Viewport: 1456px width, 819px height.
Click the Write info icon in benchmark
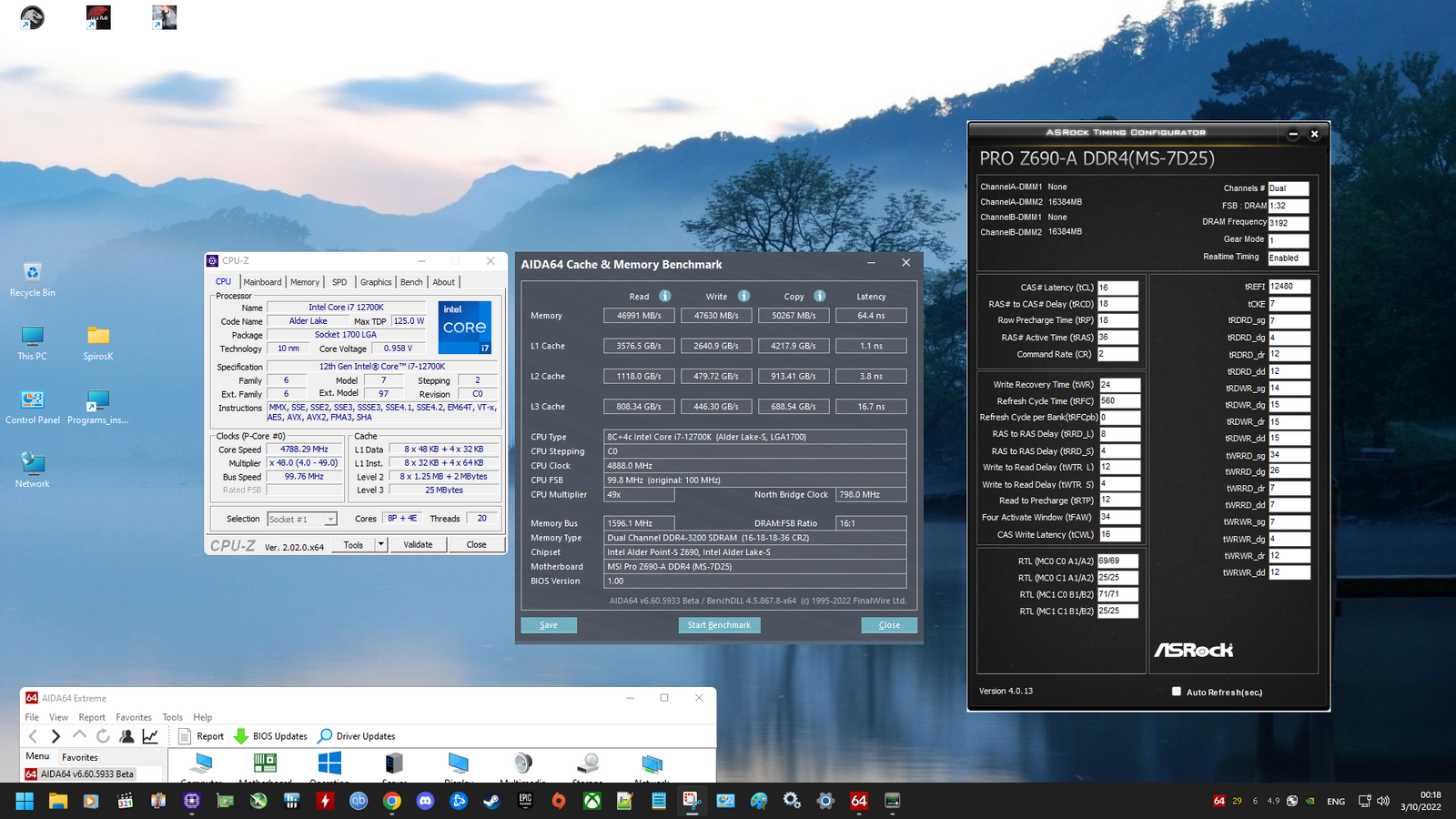[743, 296]
